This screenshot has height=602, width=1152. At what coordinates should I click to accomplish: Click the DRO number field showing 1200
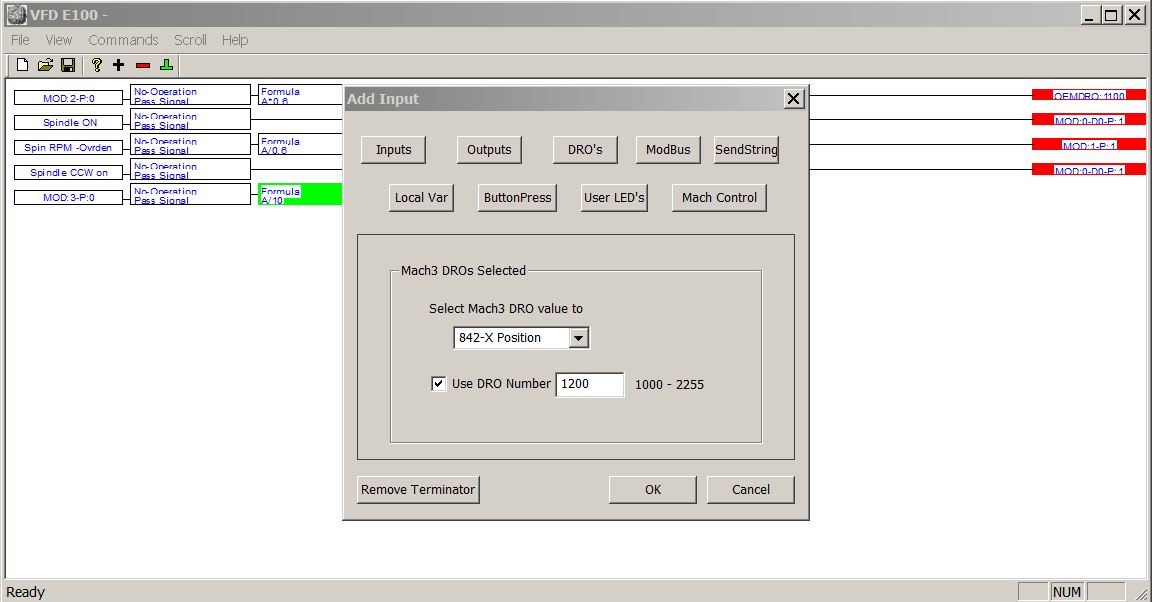click(x=590, y=384)
